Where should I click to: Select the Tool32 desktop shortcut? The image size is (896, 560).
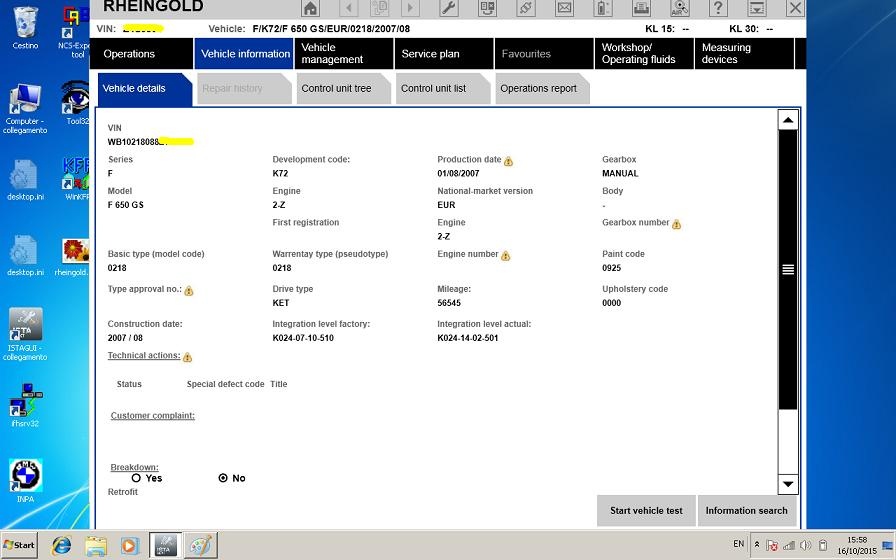coord(75,103)
